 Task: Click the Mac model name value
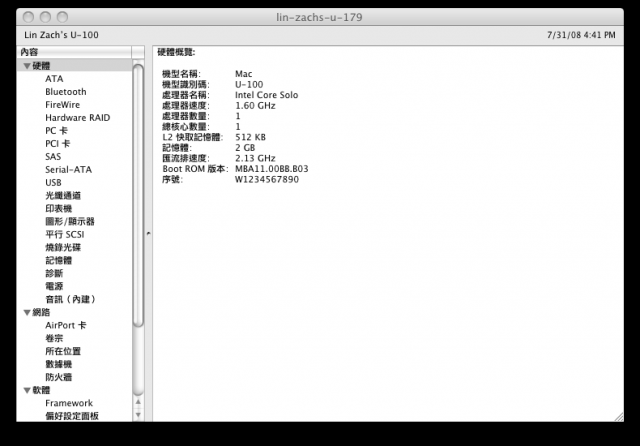(244, 74)
